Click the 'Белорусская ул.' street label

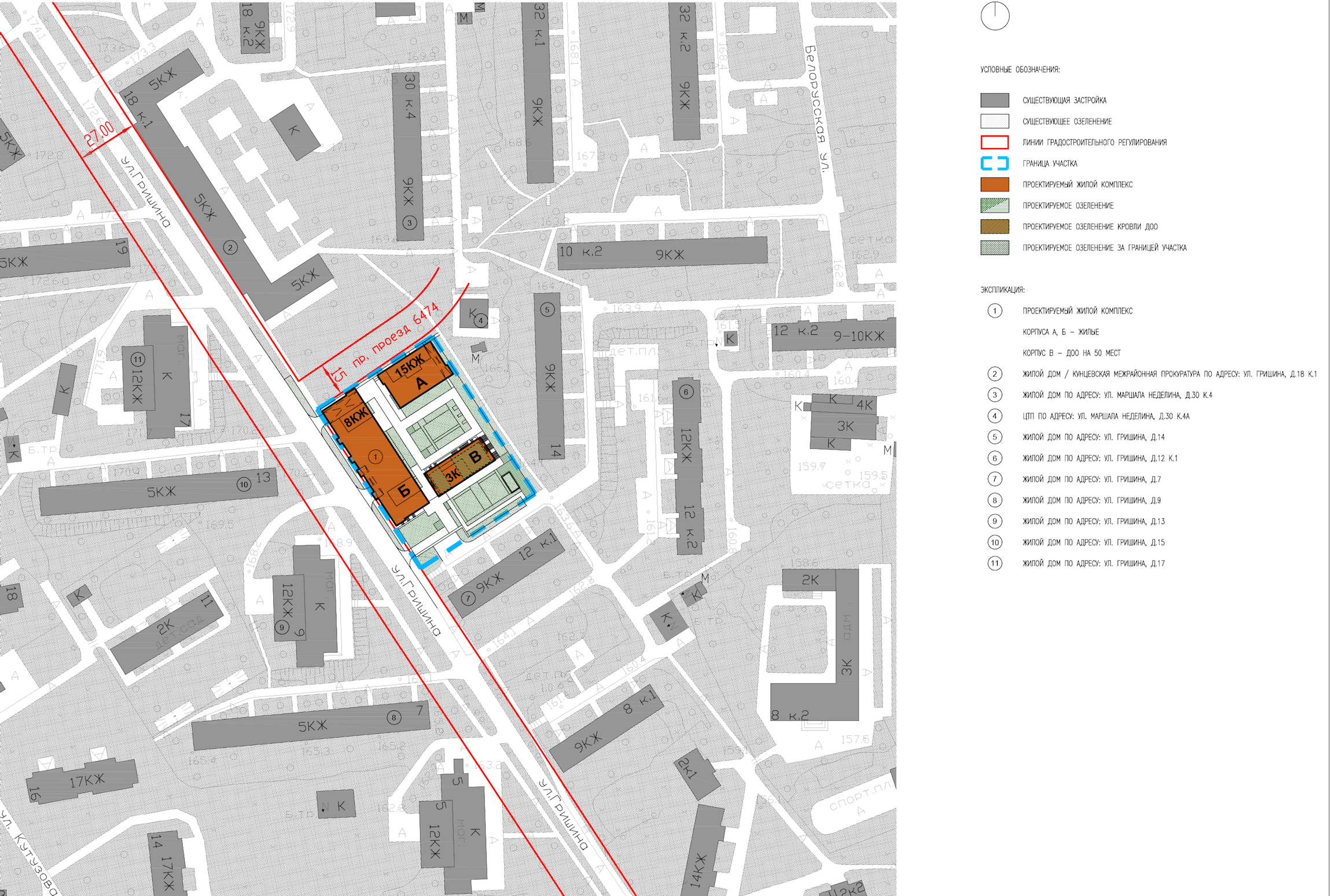click(817, 108)
